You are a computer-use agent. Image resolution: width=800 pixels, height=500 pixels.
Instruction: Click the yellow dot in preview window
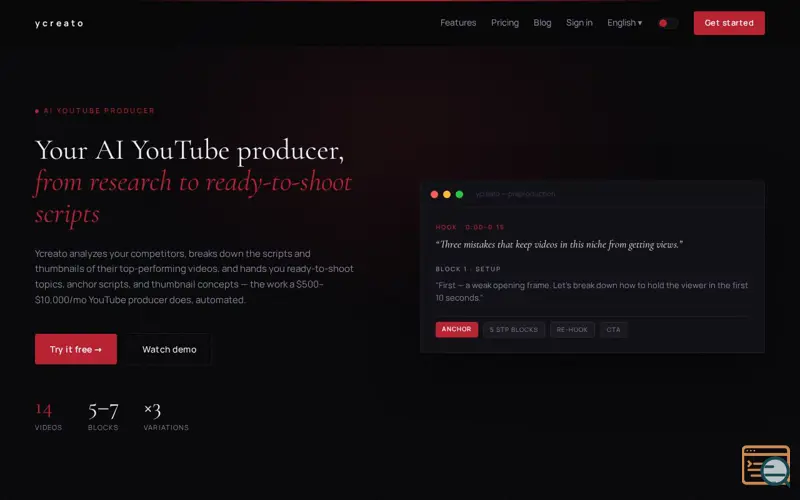click(446, 194)
